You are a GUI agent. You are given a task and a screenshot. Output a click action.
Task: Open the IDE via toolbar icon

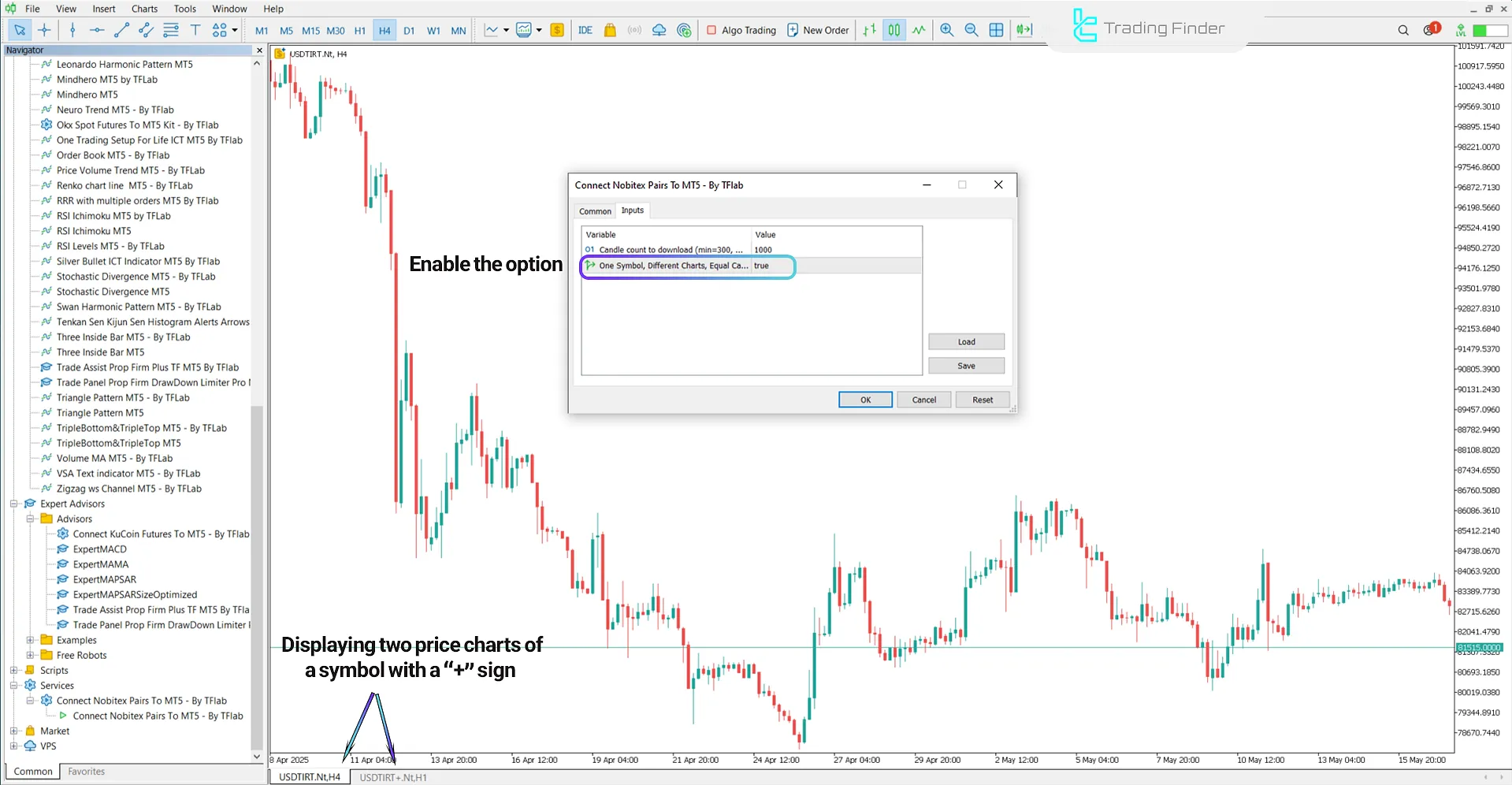(x=585, y=30)
